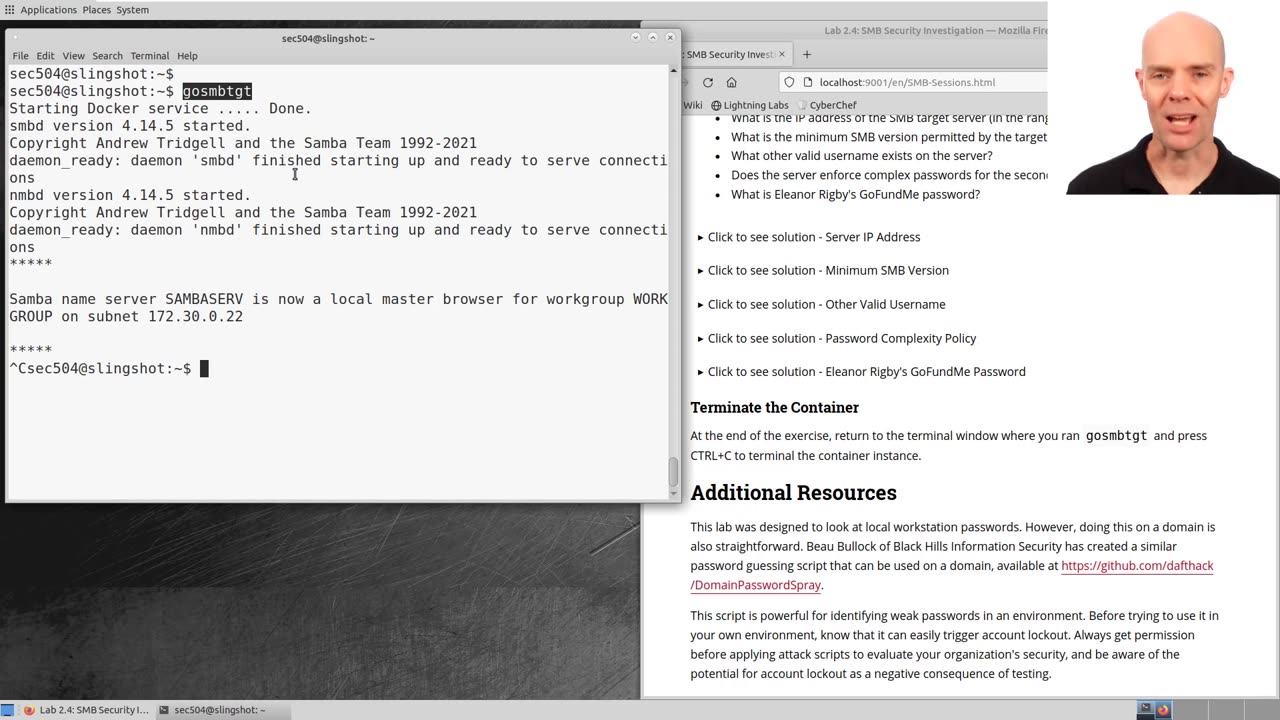Click the page info icon in address bar
This screenshot has width=1280, height=720.
pyautogui.click(x=808, y=82)
